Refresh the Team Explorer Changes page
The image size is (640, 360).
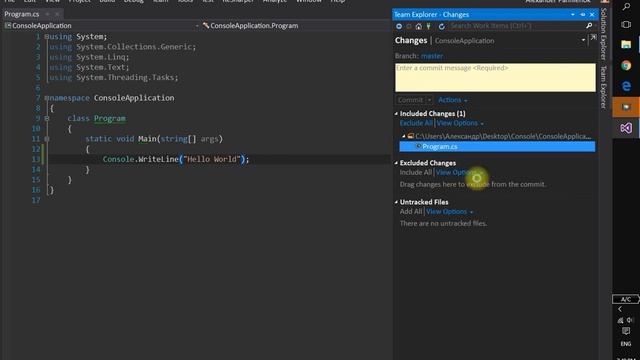(x=441, y=26)
